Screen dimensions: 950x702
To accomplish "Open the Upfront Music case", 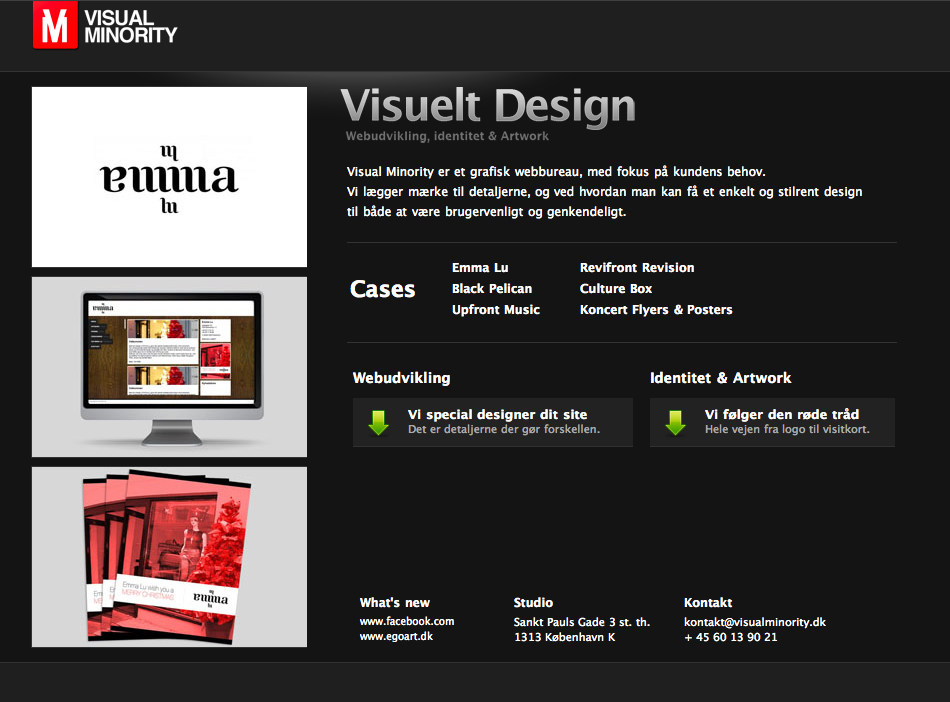I will pyautogui.click(x=496, y=310).
